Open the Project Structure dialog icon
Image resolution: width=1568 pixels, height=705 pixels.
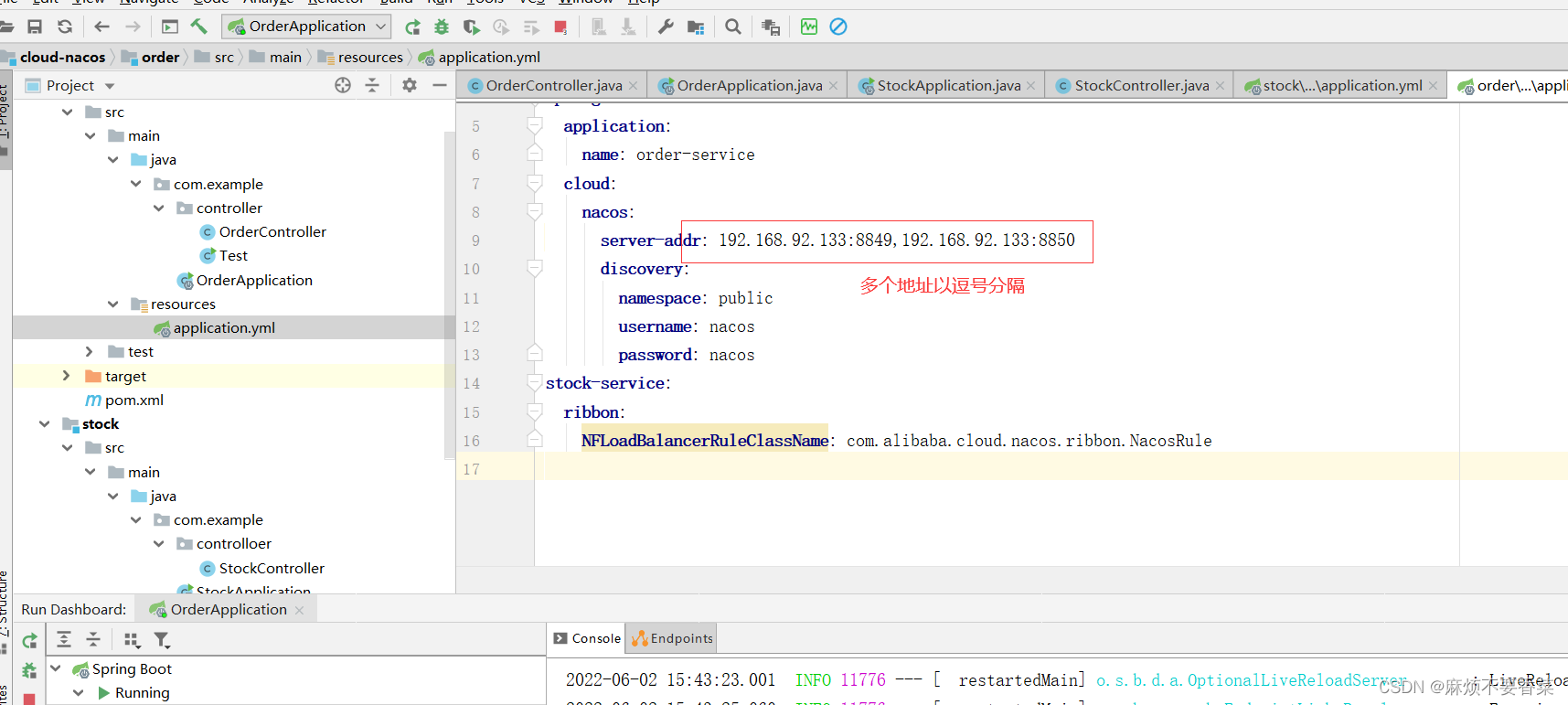696,27
